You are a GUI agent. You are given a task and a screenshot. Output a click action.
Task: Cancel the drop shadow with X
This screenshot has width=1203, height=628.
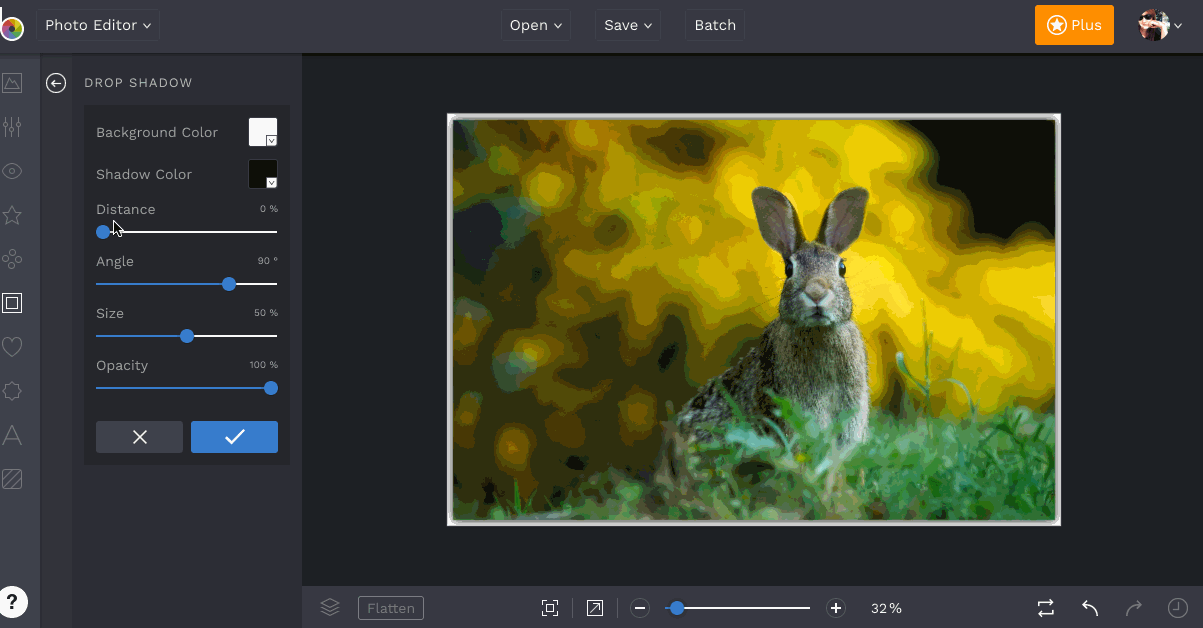click(x=139, y=437)
